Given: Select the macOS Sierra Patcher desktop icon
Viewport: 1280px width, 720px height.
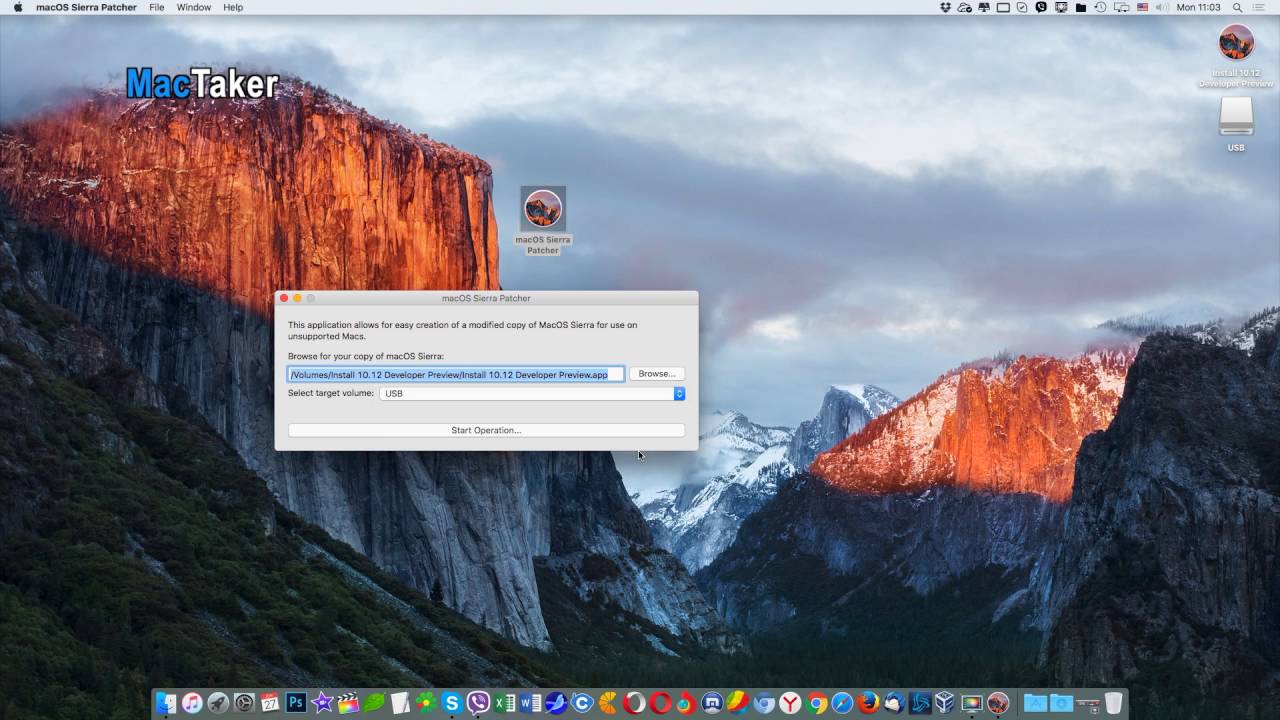Looking at the screenshot, I should (543, 221).
